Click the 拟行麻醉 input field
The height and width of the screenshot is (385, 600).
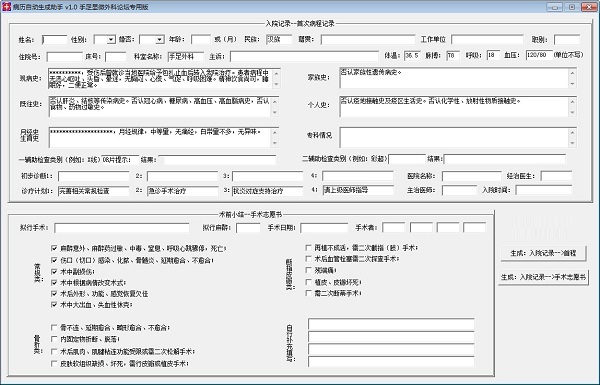click(248, 228)
